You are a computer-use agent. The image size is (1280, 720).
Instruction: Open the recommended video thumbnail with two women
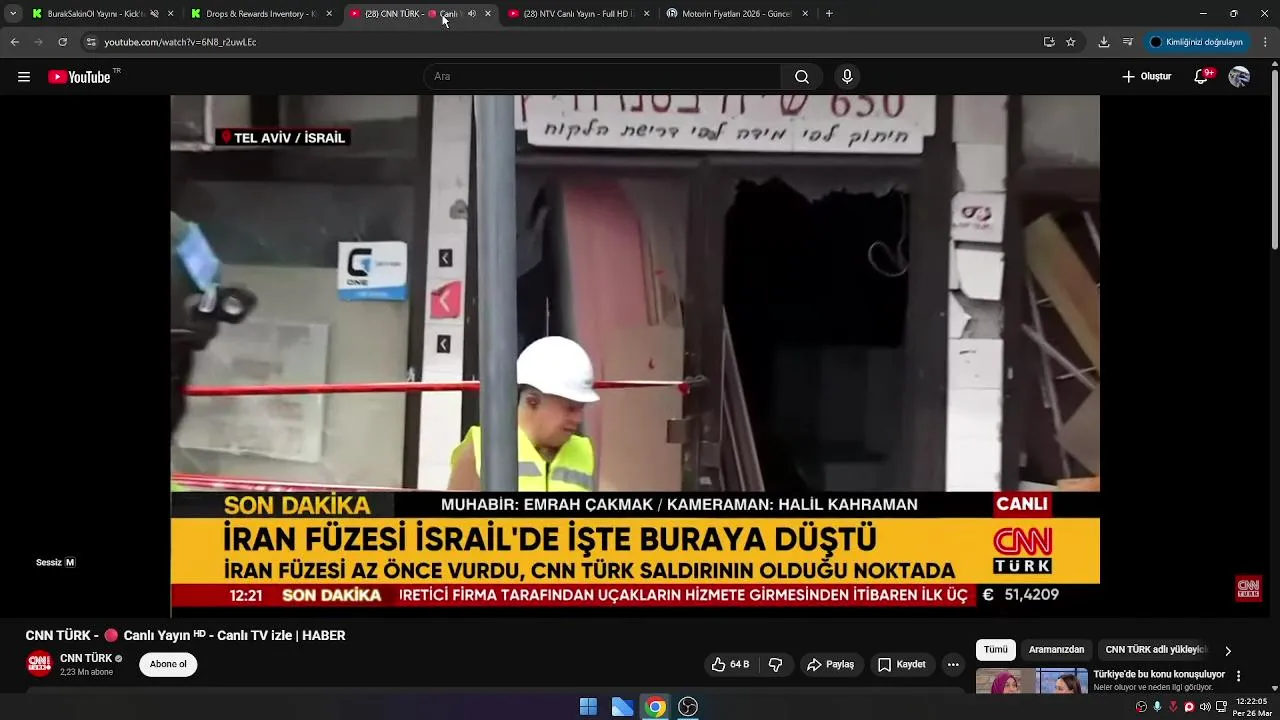[x=1031, y=681]
